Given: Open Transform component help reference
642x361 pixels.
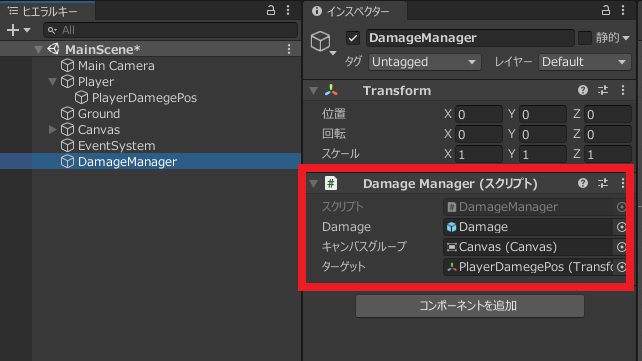Looking at the screenshot, I should click(583, 90).
